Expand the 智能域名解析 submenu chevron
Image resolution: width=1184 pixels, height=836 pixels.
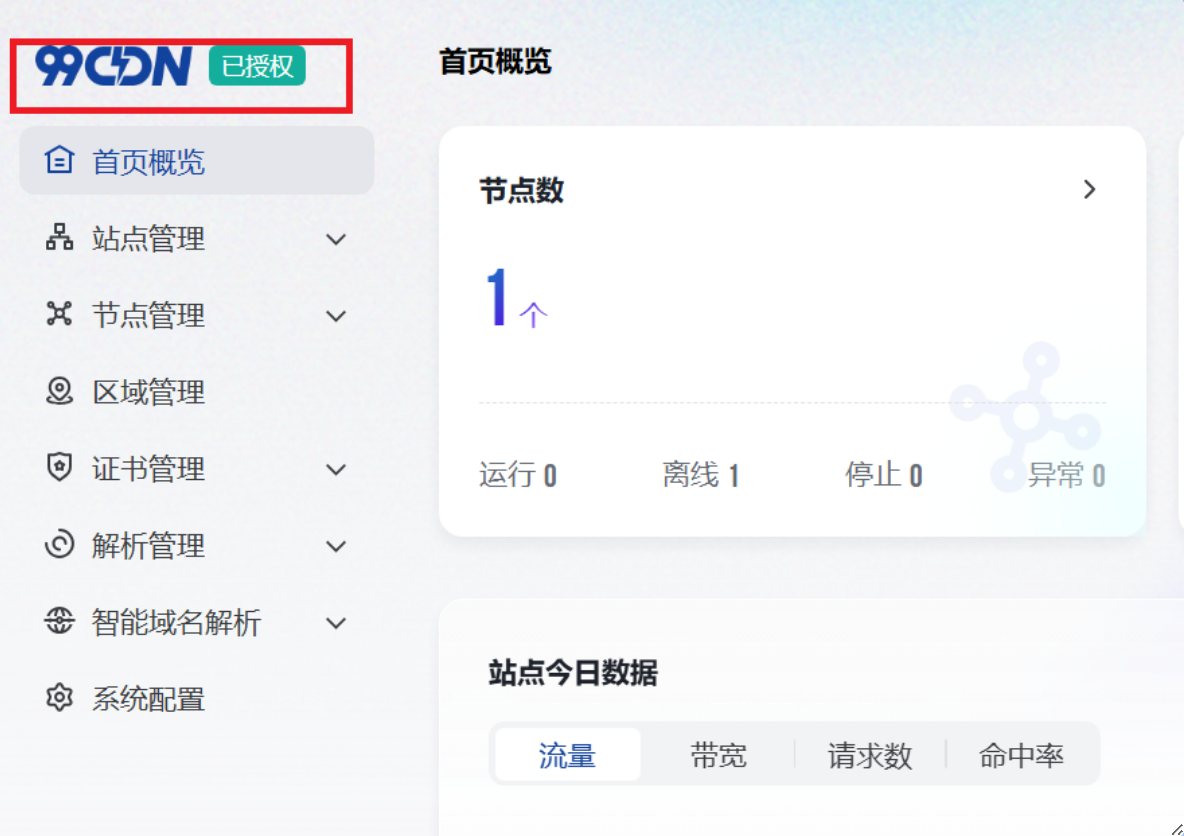click(x=336, y=623)
